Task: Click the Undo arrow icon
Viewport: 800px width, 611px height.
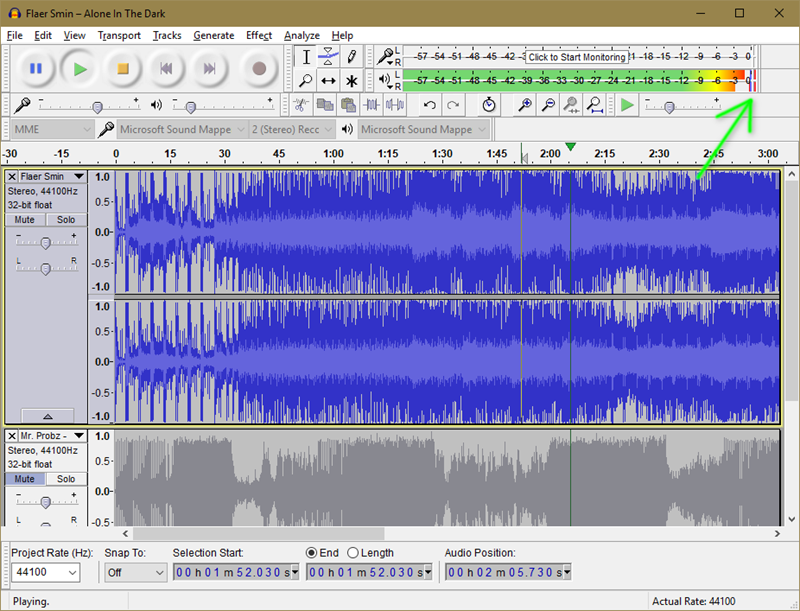Action: (x=430, y=105)
